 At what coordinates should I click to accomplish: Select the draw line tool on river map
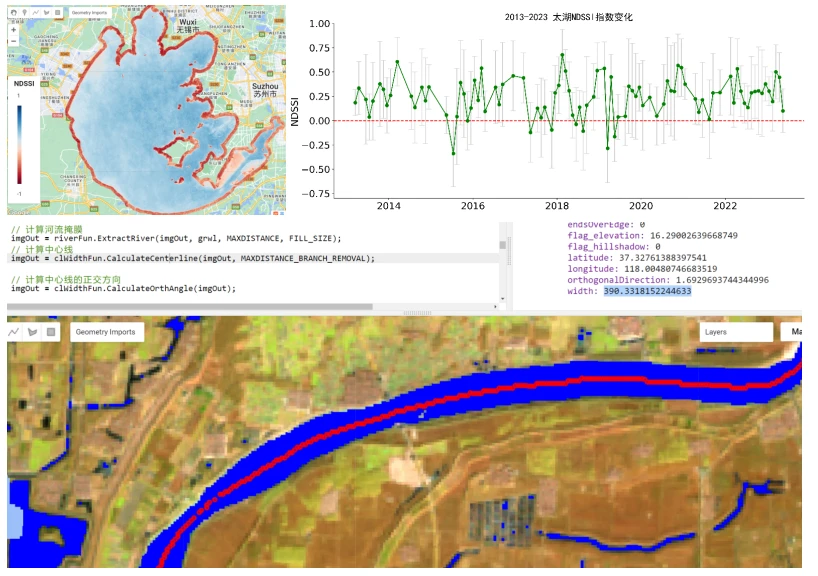click(14, 332)
